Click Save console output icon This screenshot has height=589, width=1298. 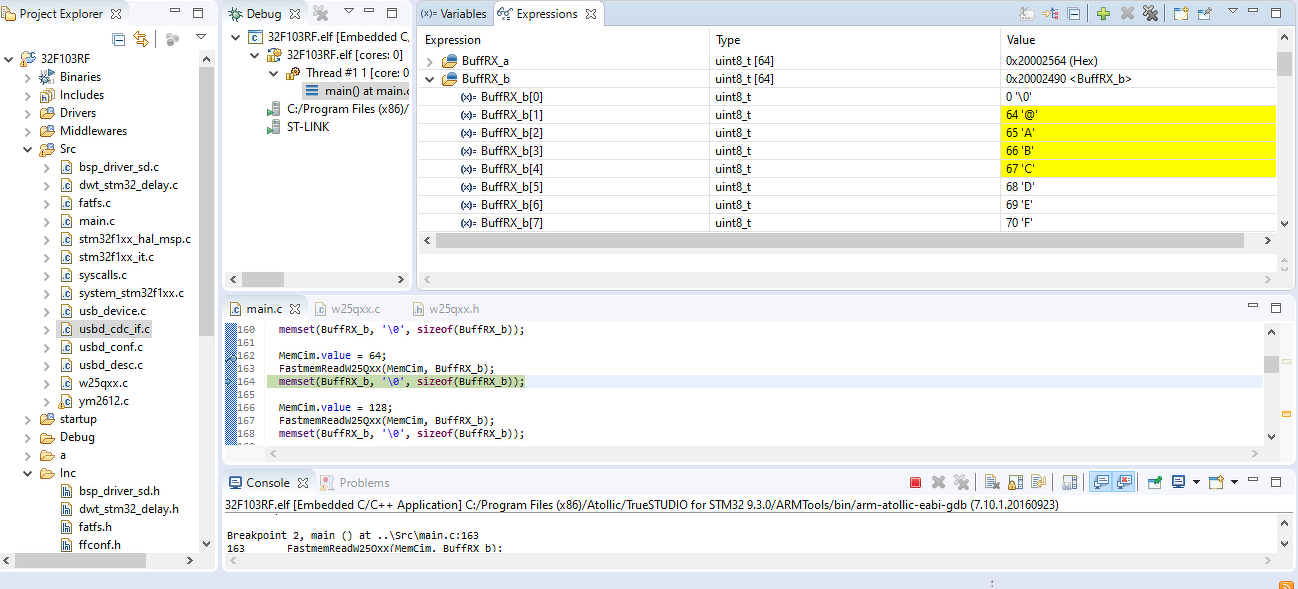click(1069, 482)
